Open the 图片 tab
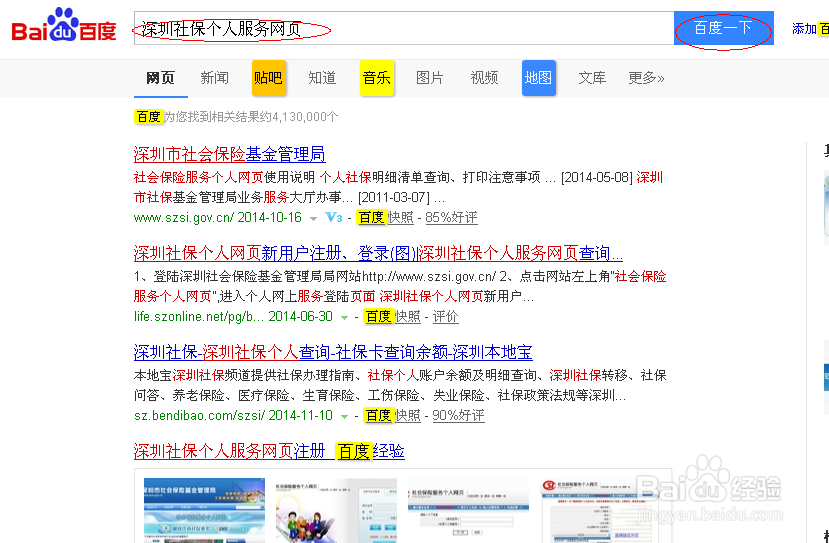 (x=430, y=78)
